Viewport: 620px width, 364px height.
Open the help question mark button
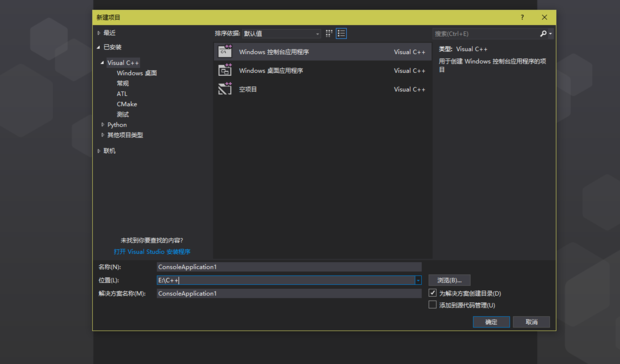522,17
